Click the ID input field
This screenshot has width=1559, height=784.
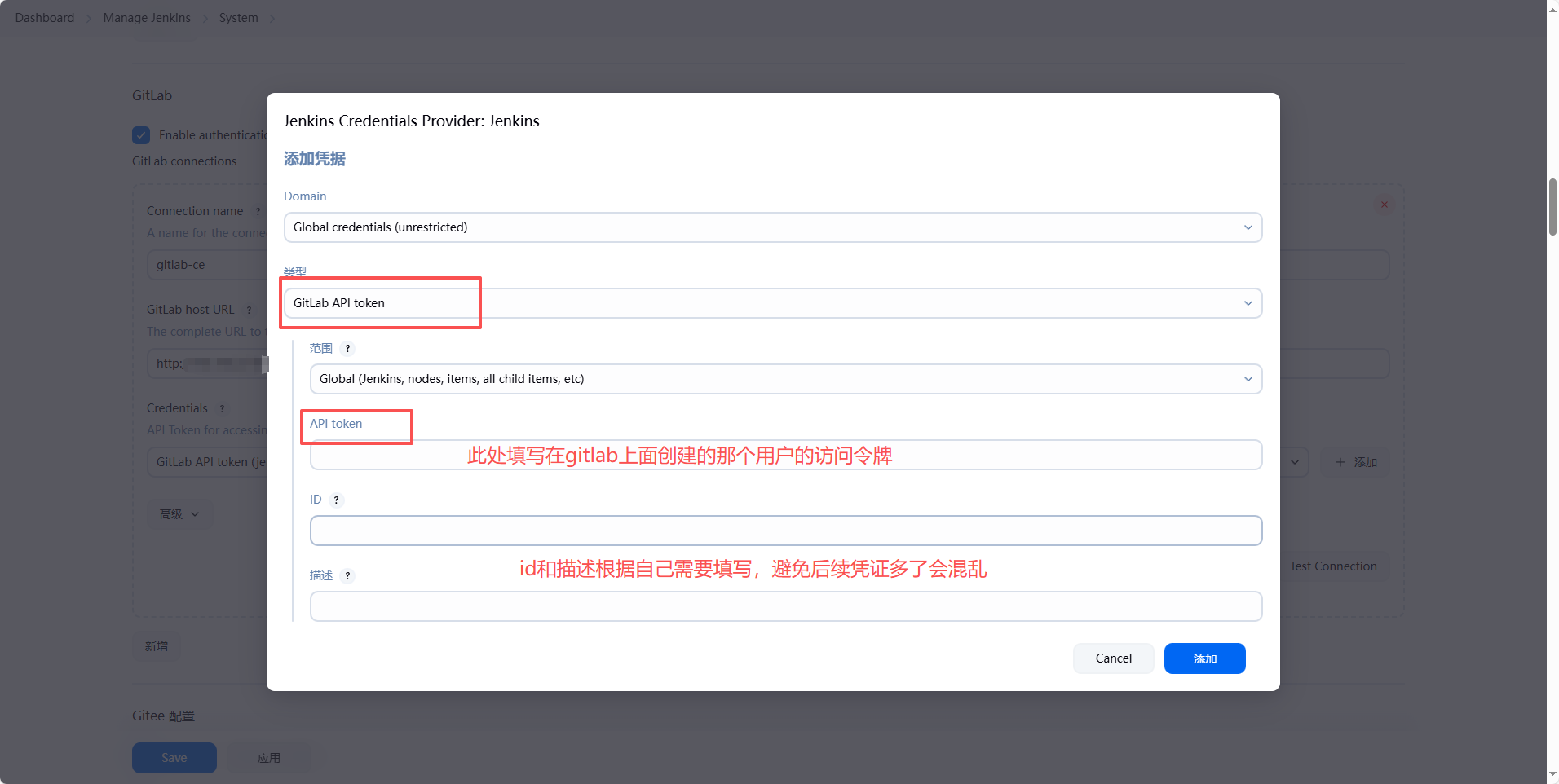[785, 531]
